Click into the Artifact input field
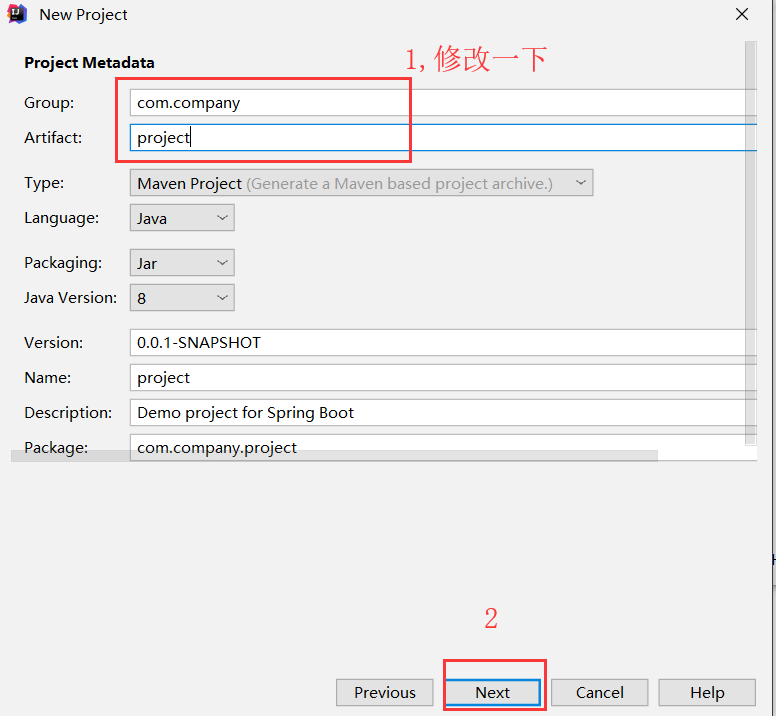The width and height of the screenshot is (776, 716). pyautogui.click(x=443, y=138)
